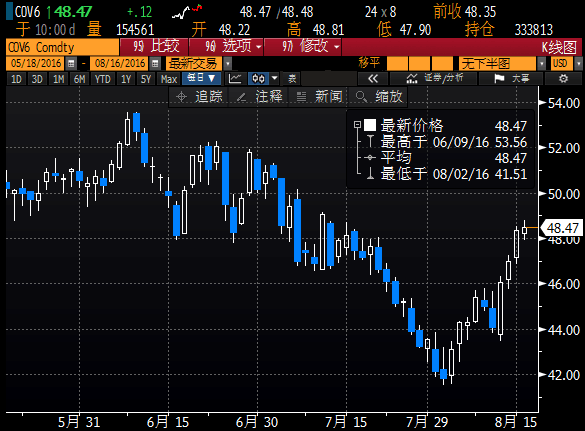Click the 48.47 last price axis tag
Image resolution: width=585 pixels, height=431 pixels.
pos(561,228)
